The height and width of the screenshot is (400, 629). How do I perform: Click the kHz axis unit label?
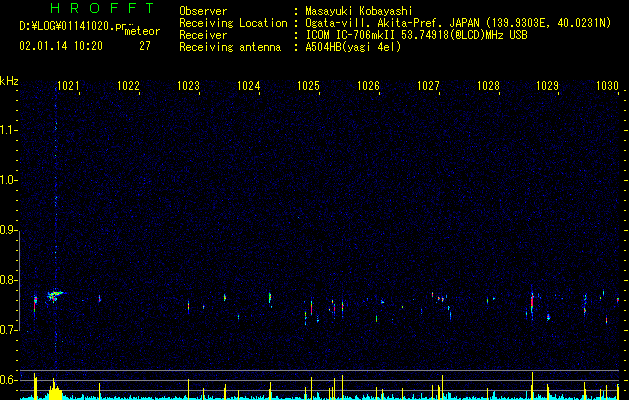click(9, 81)
